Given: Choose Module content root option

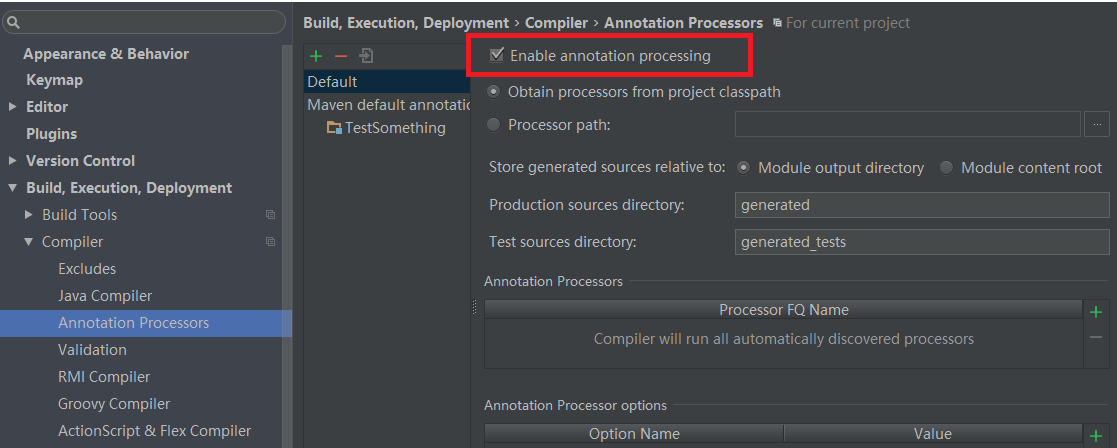Looking at the screenshot, I should point(946,168).
